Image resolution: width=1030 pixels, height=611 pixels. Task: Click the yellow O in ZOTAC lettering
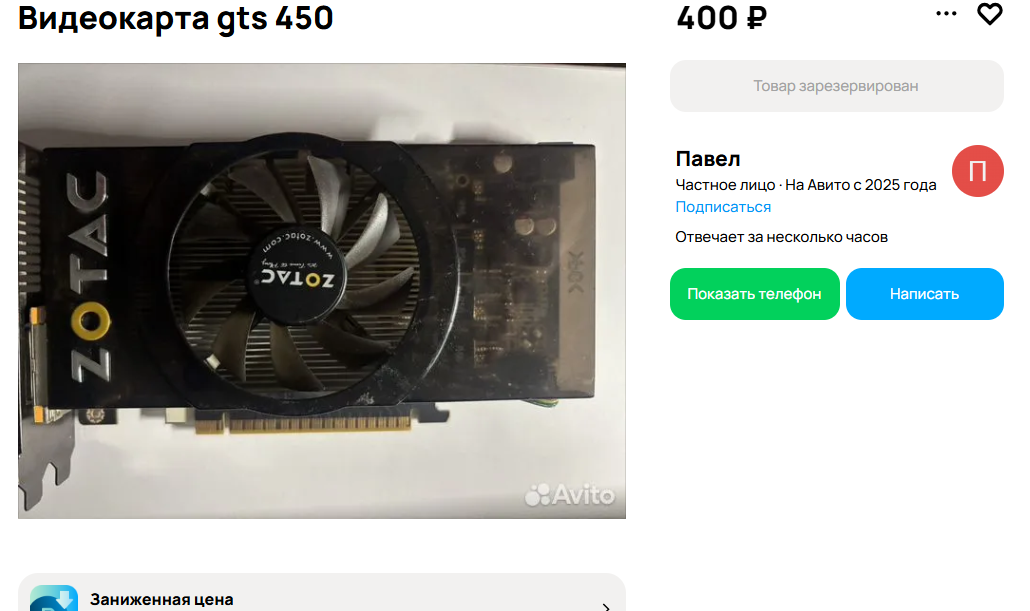coord(90,322)
